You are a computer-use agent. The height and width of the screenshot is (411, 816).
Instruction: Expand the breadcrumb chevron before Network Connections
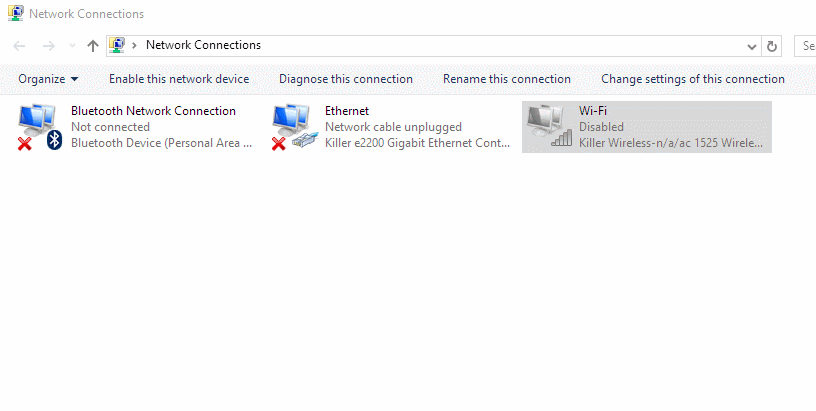click(134, 46)
